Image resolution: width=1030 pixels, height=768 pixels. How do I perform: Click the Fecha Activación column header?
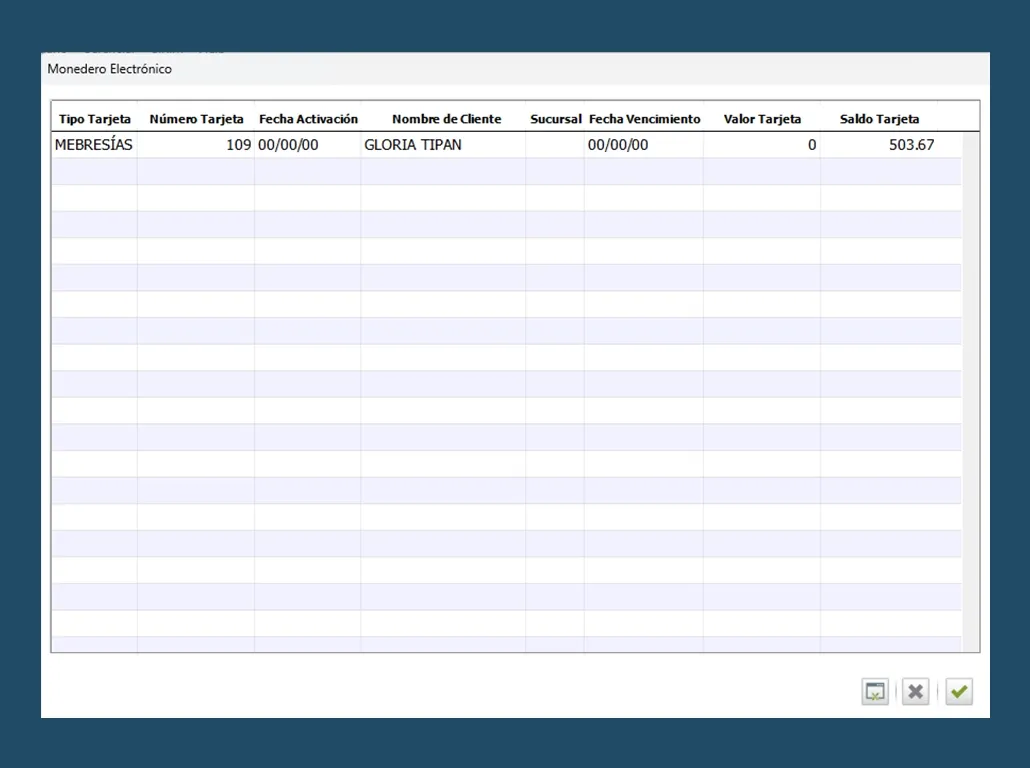coord(308,119)
